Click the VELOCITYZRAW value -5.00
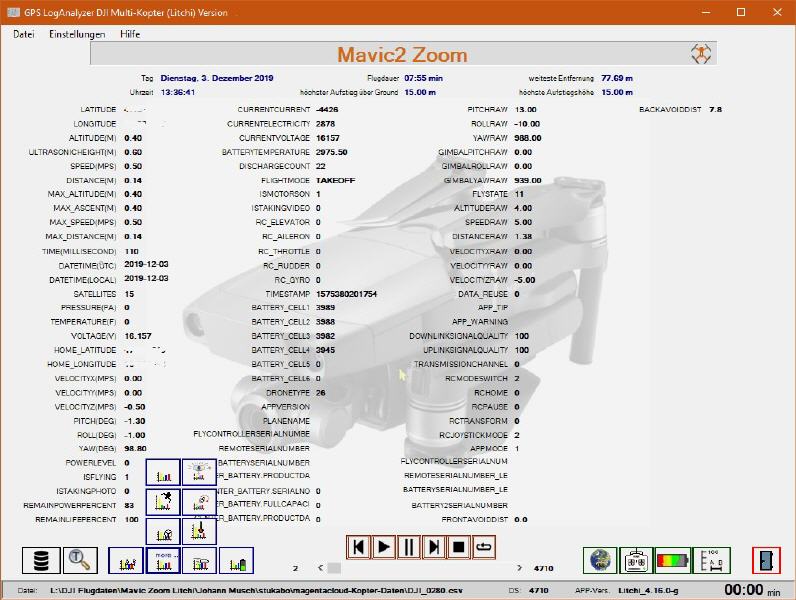The height and width of the screenshot is (600, 796). pyautogui.click(x=524, y=280)
